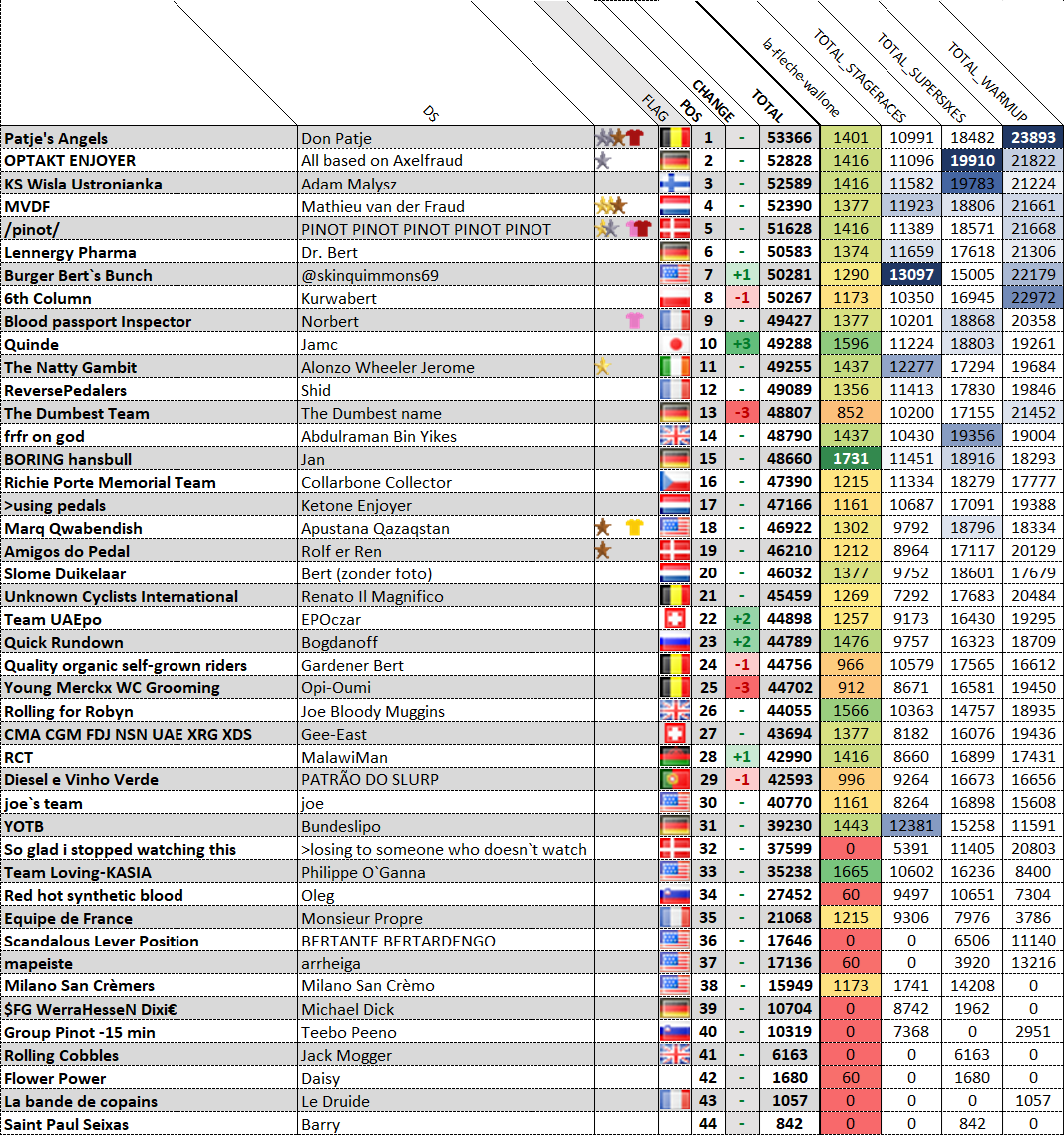Select the Slovenia flag for Red hot synthetic blood
1064x1135 pixels.
(x=675, y=895)
